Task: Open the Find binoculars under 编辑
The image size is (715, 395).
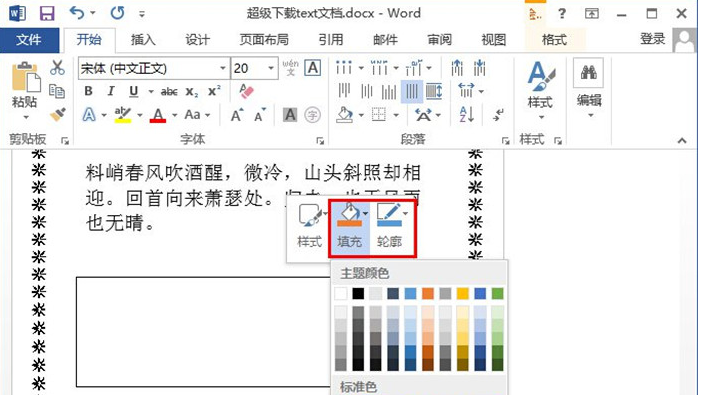Action: click(x=588, y=72)
